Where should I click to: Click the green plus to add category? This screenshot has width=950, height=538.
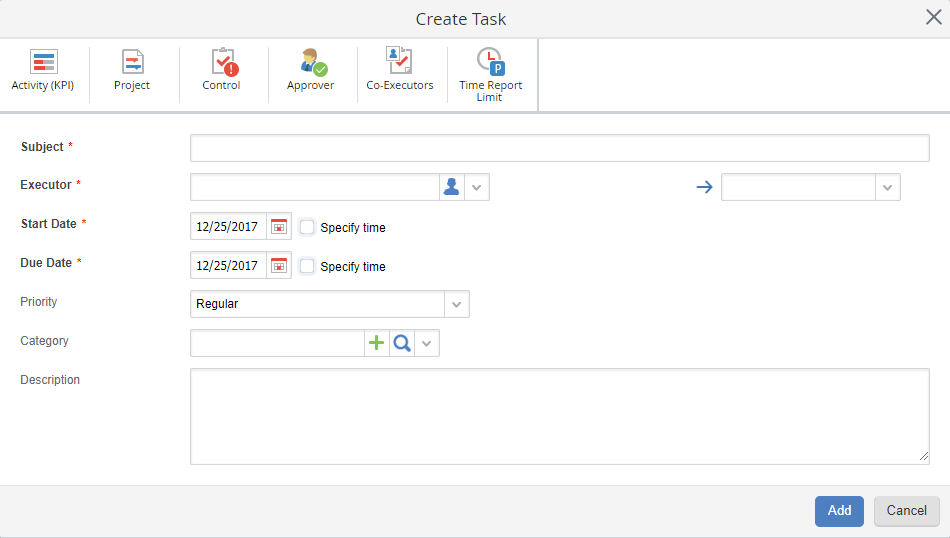[x=376, y=343]
